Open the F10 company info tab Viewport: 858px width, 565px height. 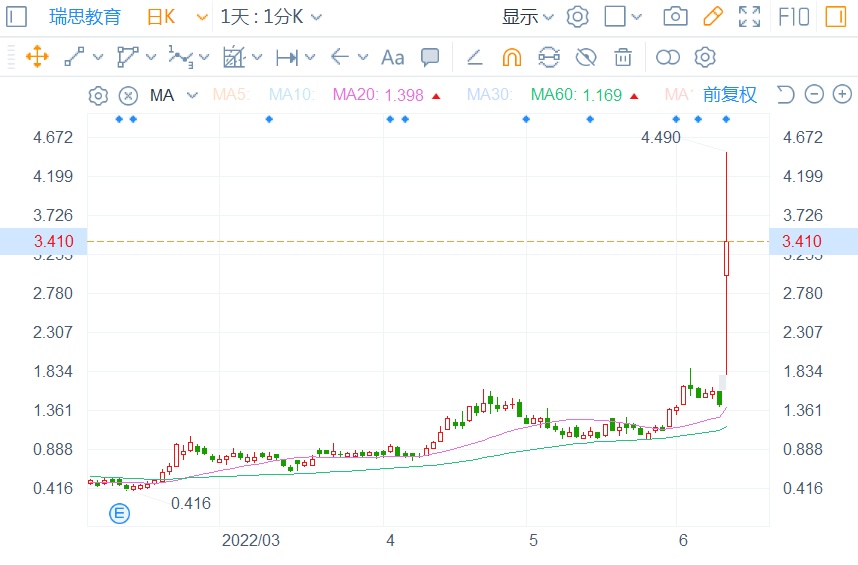(x=793, y=16)
